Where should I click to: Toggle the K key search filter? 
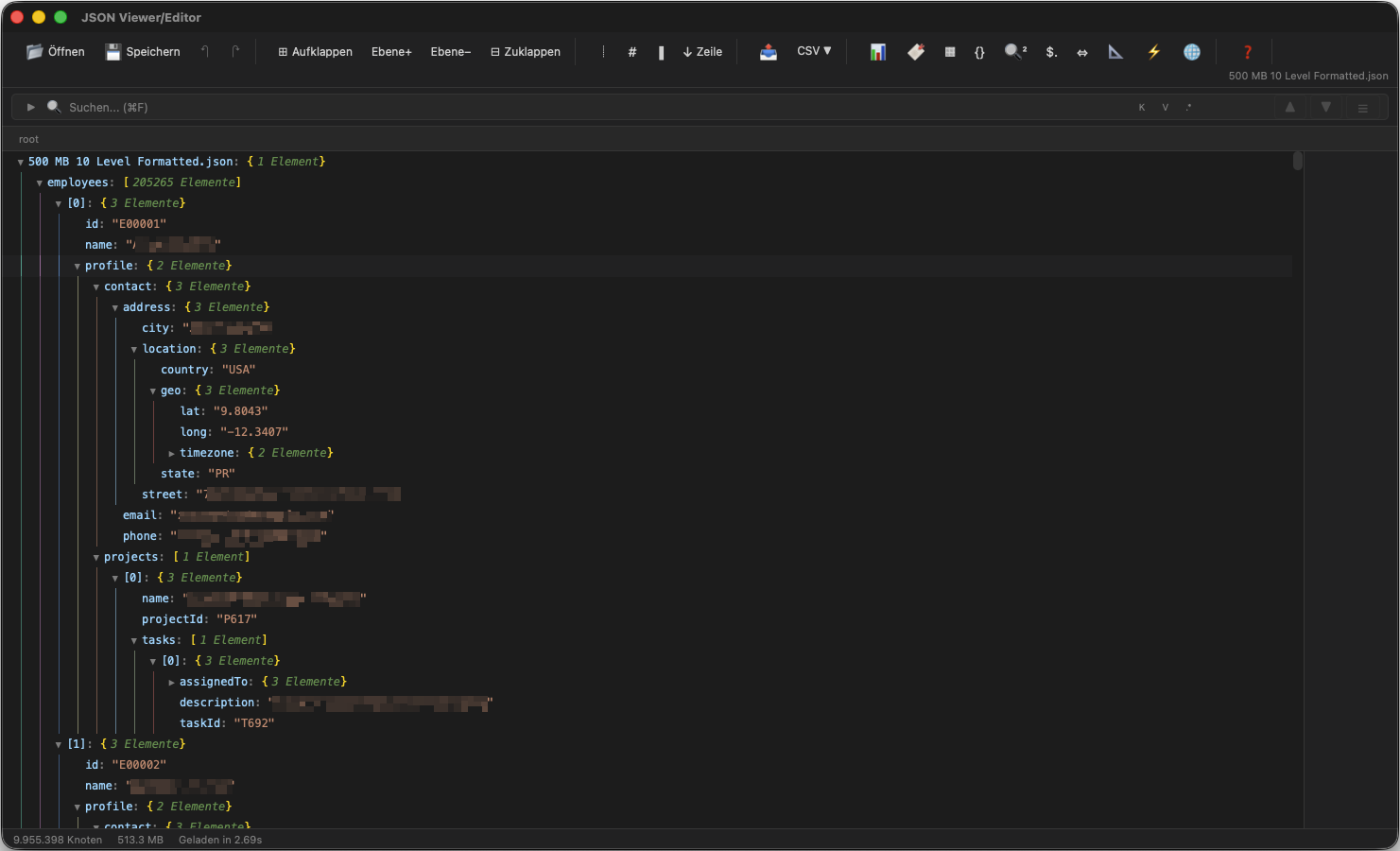point(1142,107)
